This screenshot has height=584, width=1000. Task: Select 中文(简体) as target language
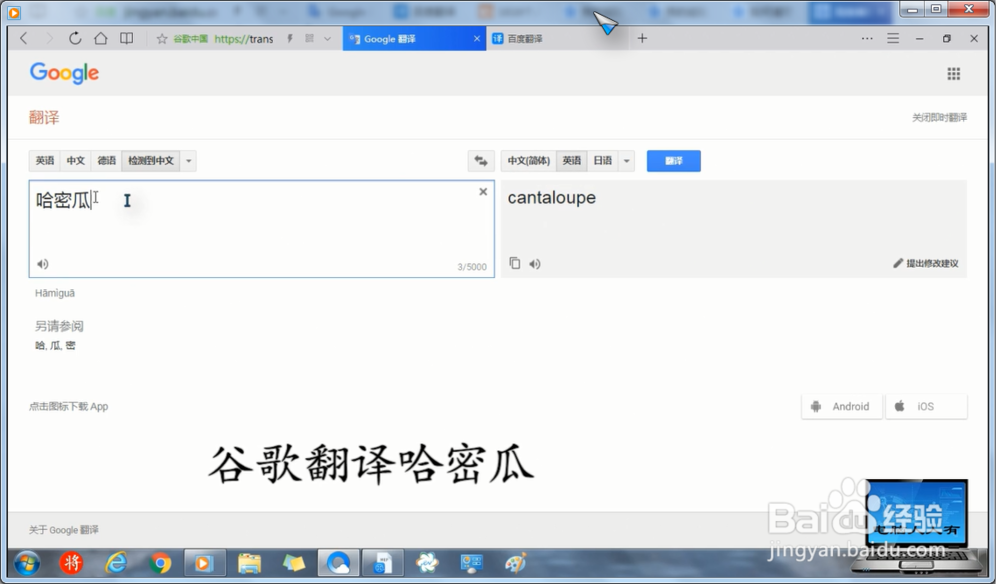coord(529,161)
